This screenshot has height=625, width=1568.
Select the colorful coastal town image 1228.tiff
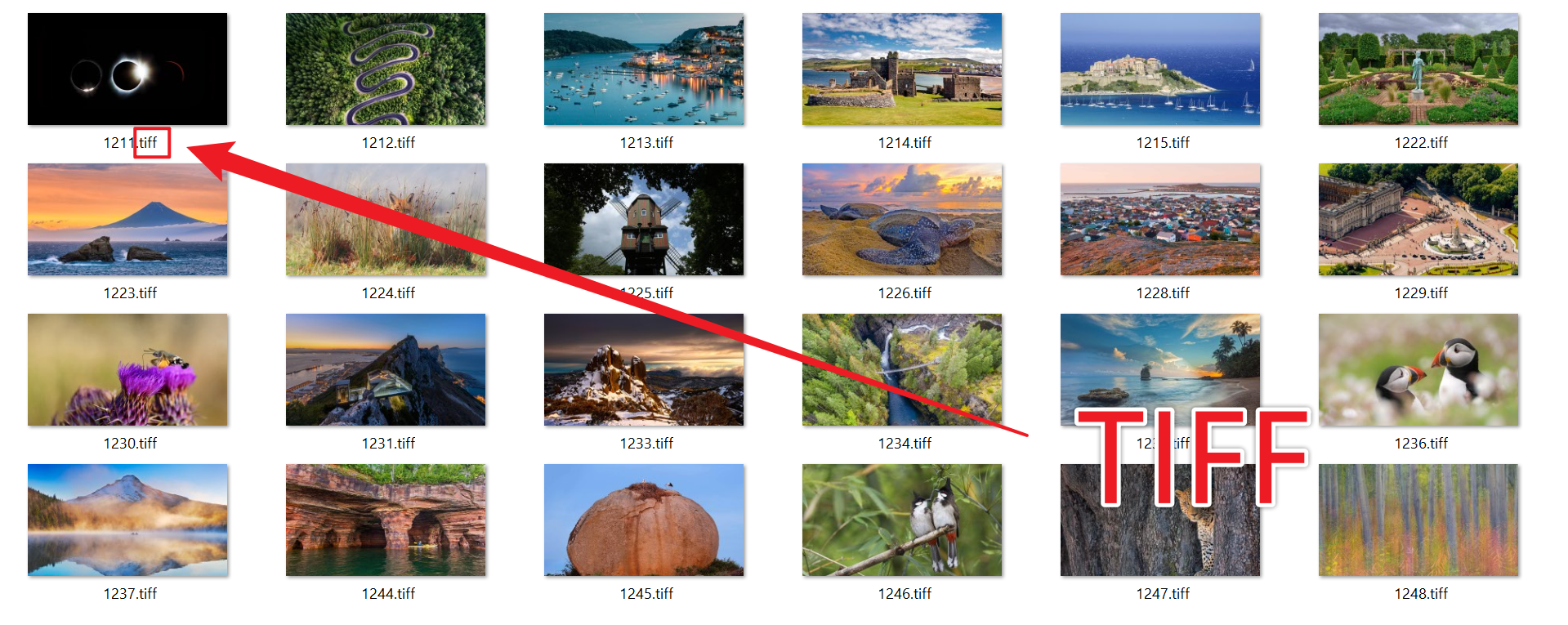(x=1160, y=219)
